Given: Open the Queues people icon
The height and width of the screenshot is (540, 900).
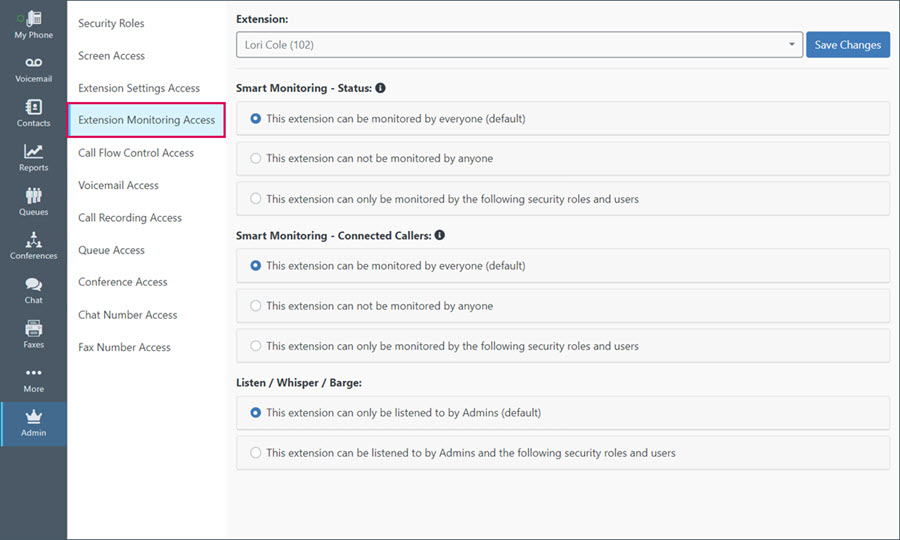Looking at the screenshot, I should 33,195.
